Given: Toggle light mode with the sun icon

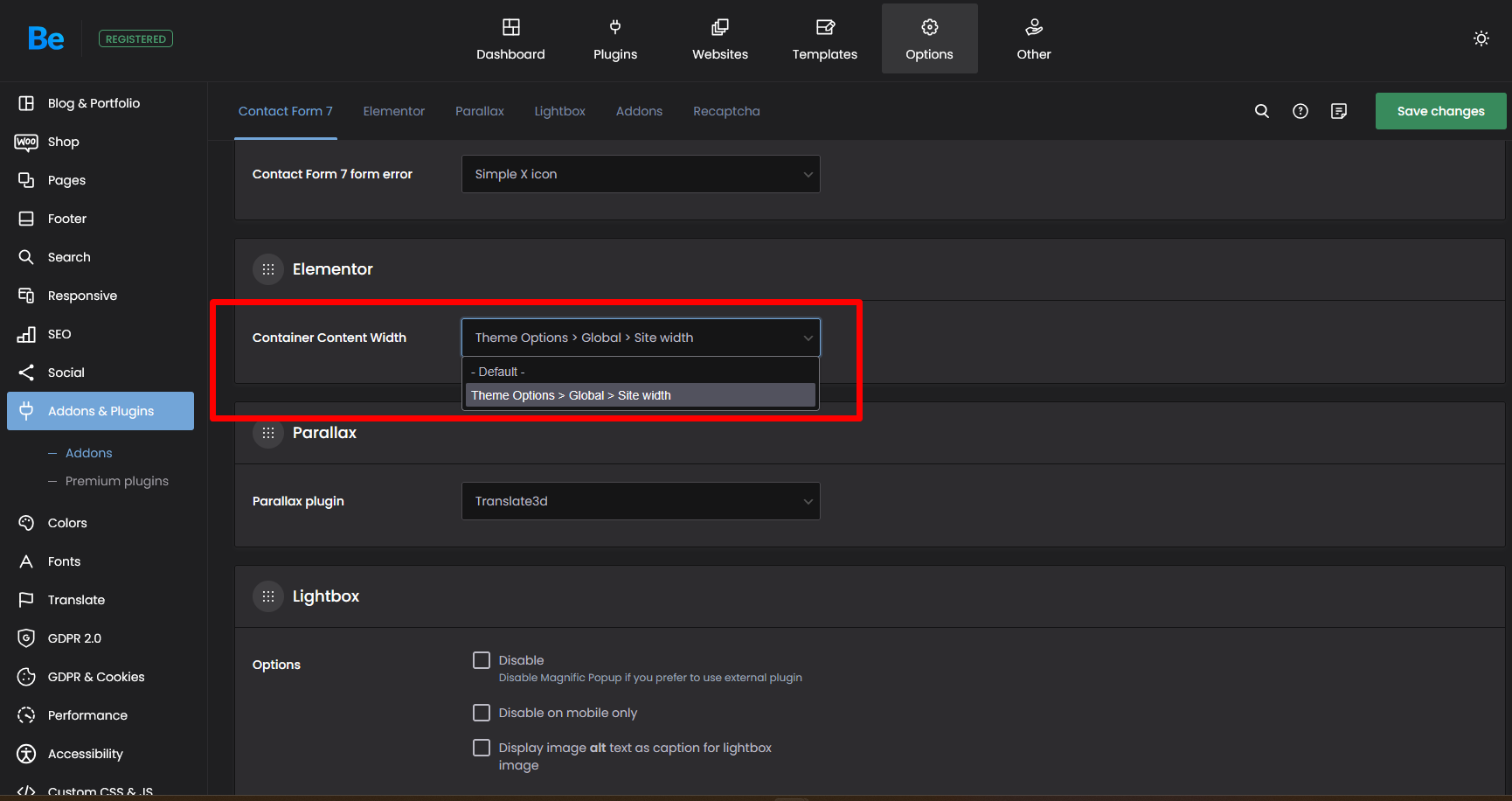Looking at the screenshot, I should 1481,38.
